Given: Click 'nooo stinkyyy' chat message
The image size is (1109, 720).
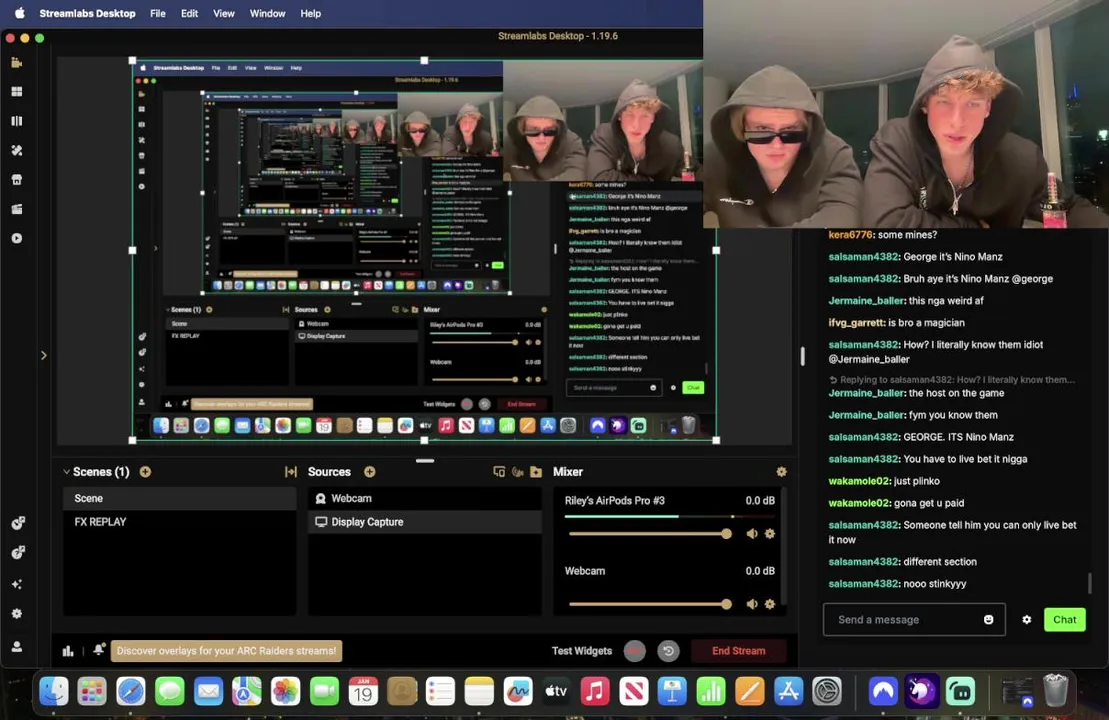Looking at the screenshot, I should click(x=934, y=583).
